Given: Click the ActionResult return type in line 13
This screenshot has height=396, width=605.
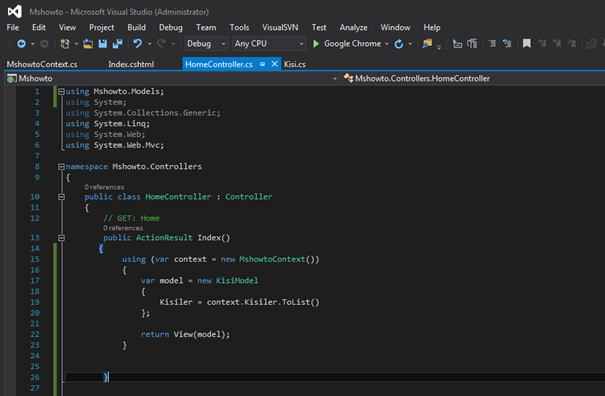Looking at the screenshot, I should pos(164,238).
